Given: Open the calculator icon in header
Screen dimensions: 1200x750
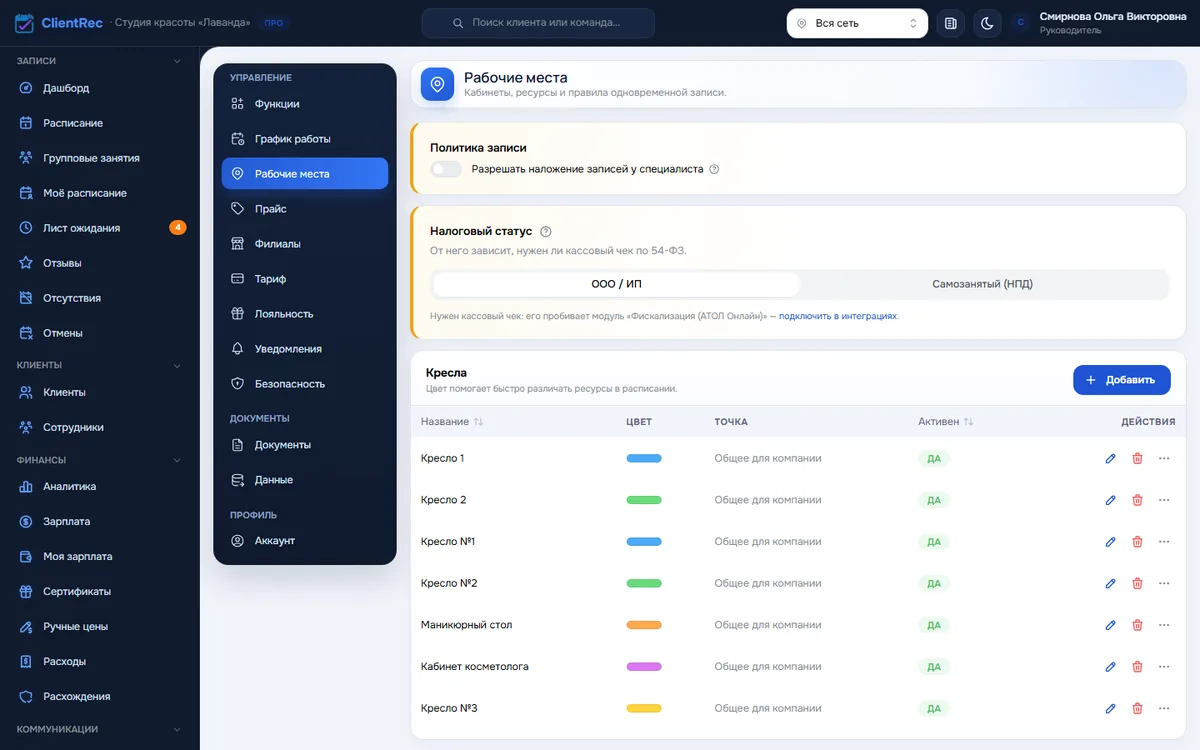Looking at the screenshot, I should coord(951,23).
